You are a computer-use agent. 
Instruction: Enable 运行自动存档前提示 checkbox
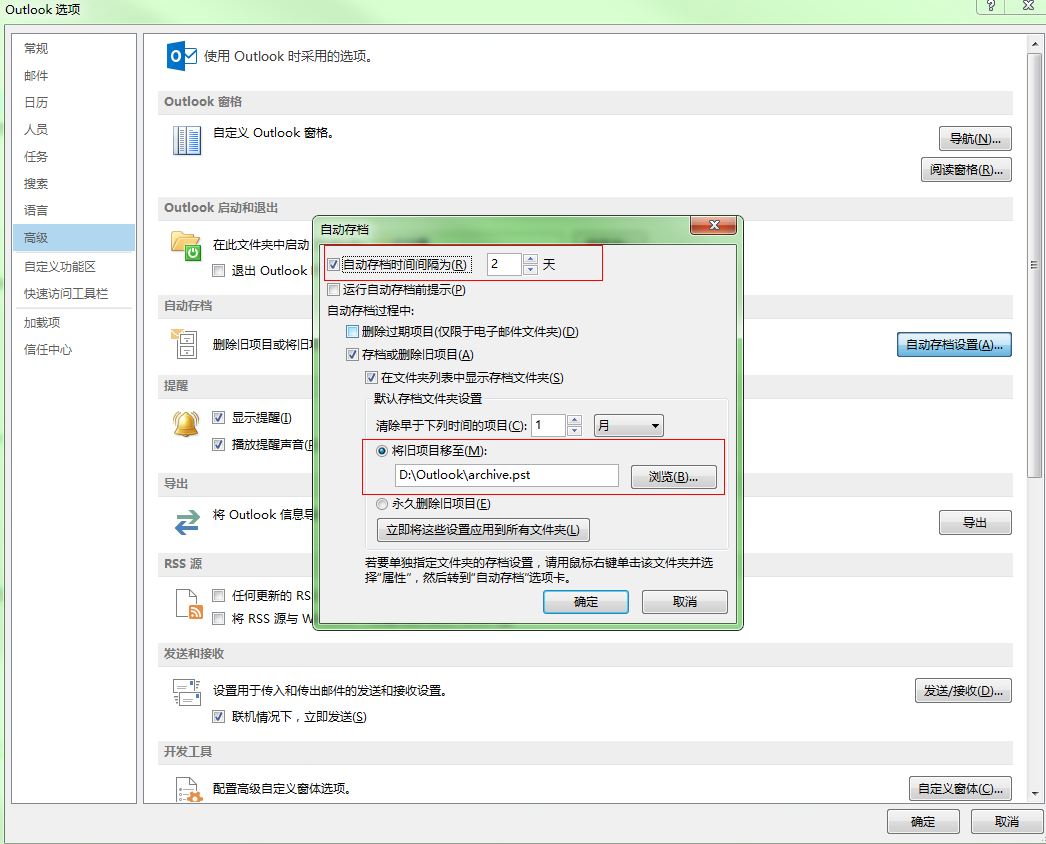point(334,290)
